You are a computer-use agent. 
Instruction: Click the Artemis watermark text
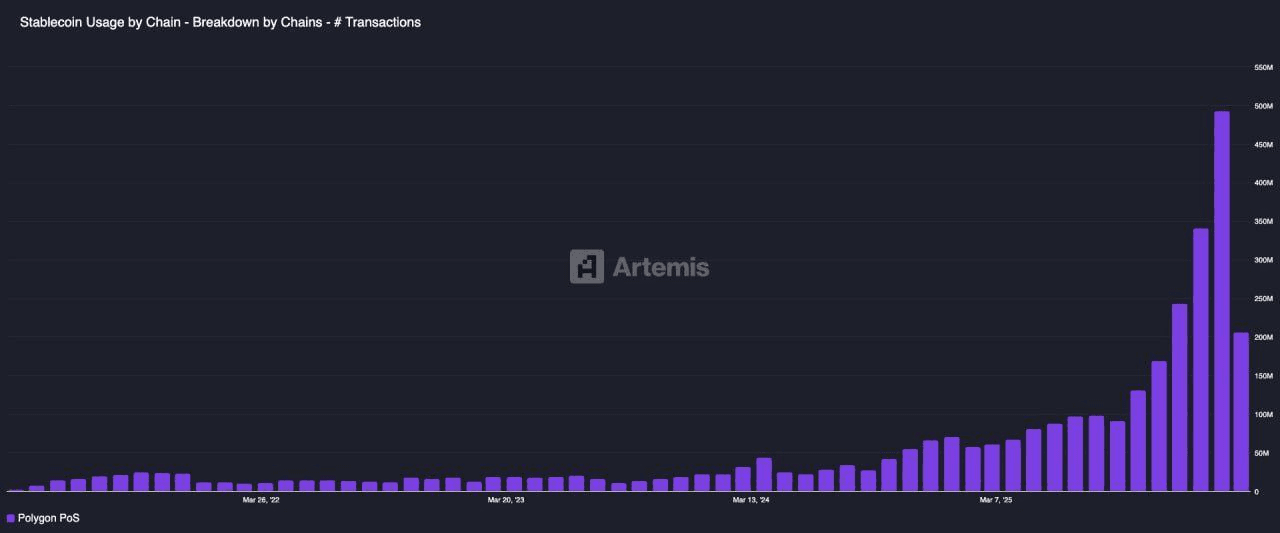(660, 267)
